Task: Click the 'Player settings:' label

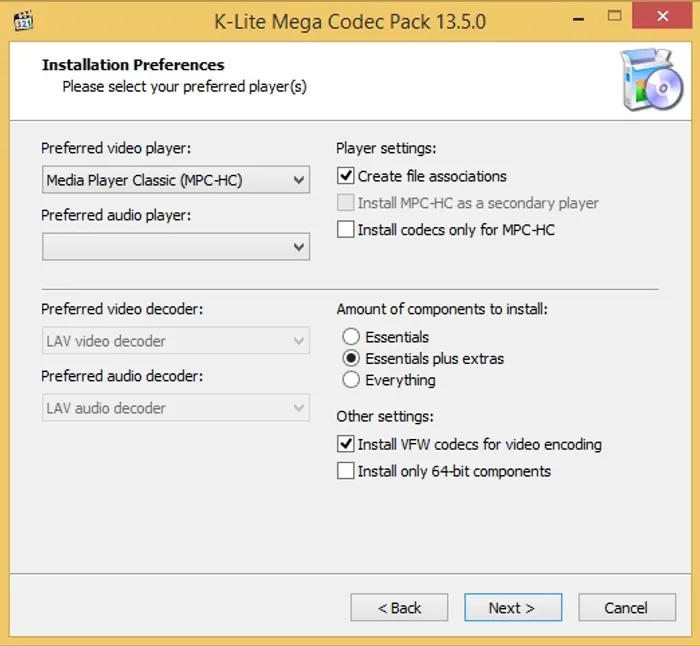Action: 386,148
